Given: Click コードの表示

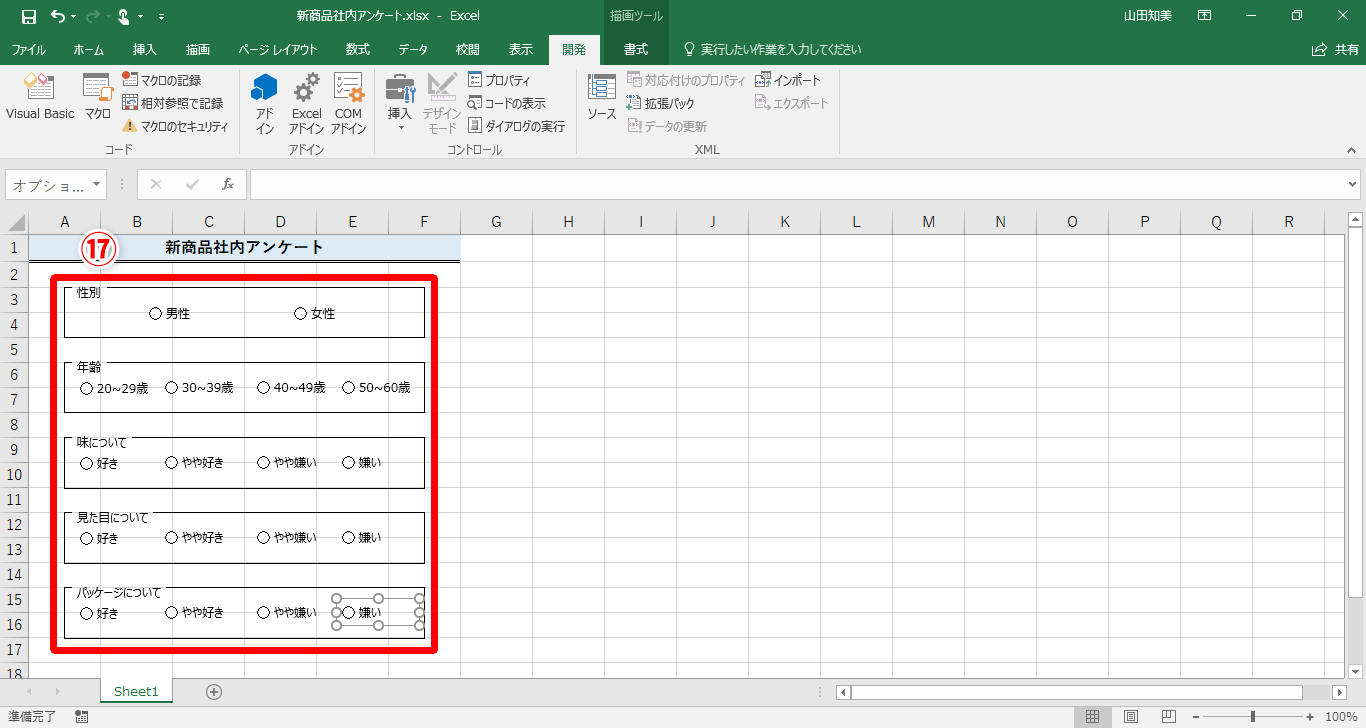Looking at the screenshot, I should pos(507,103).
